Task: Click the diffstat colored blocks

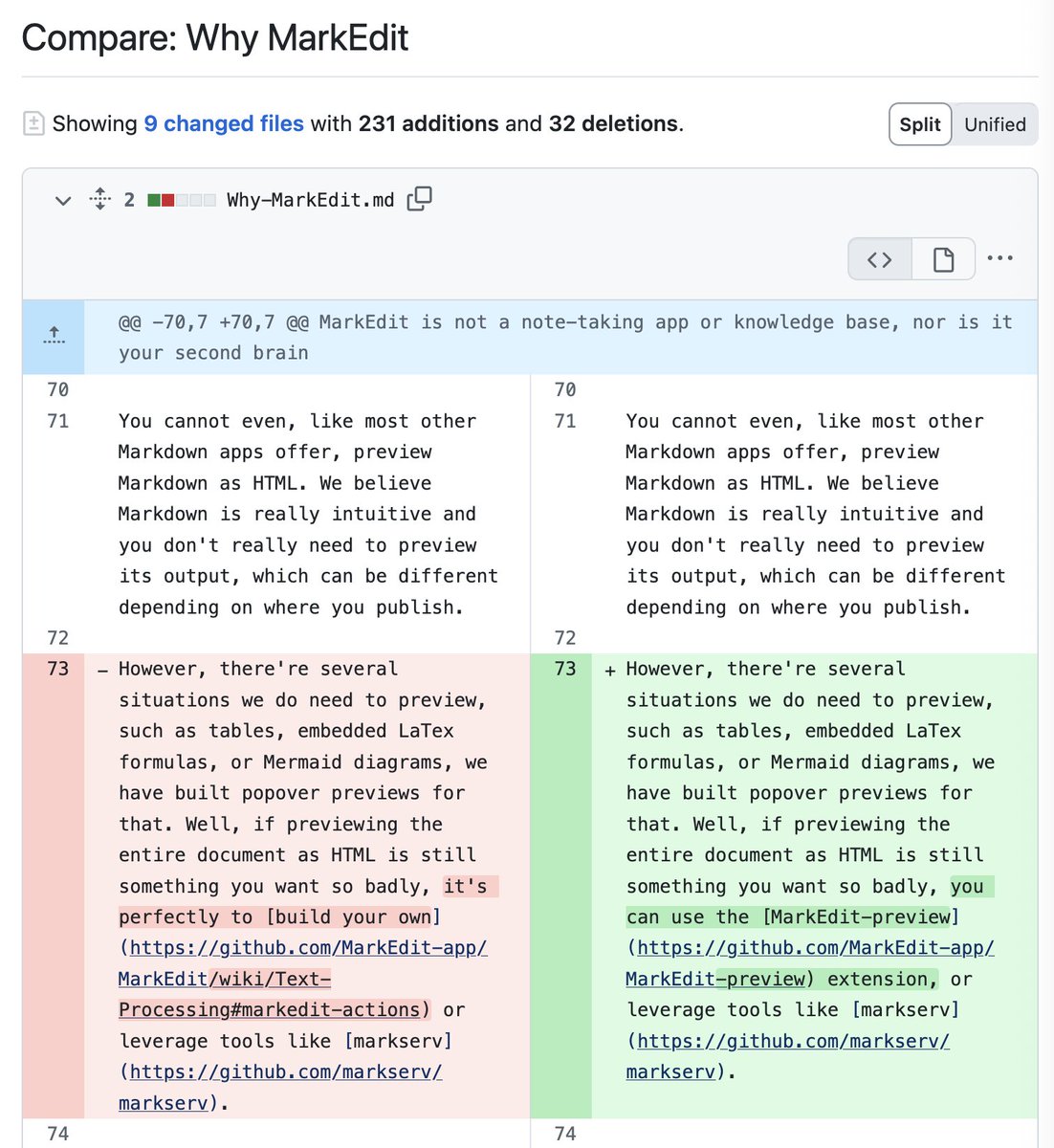Action: (182, 200)
